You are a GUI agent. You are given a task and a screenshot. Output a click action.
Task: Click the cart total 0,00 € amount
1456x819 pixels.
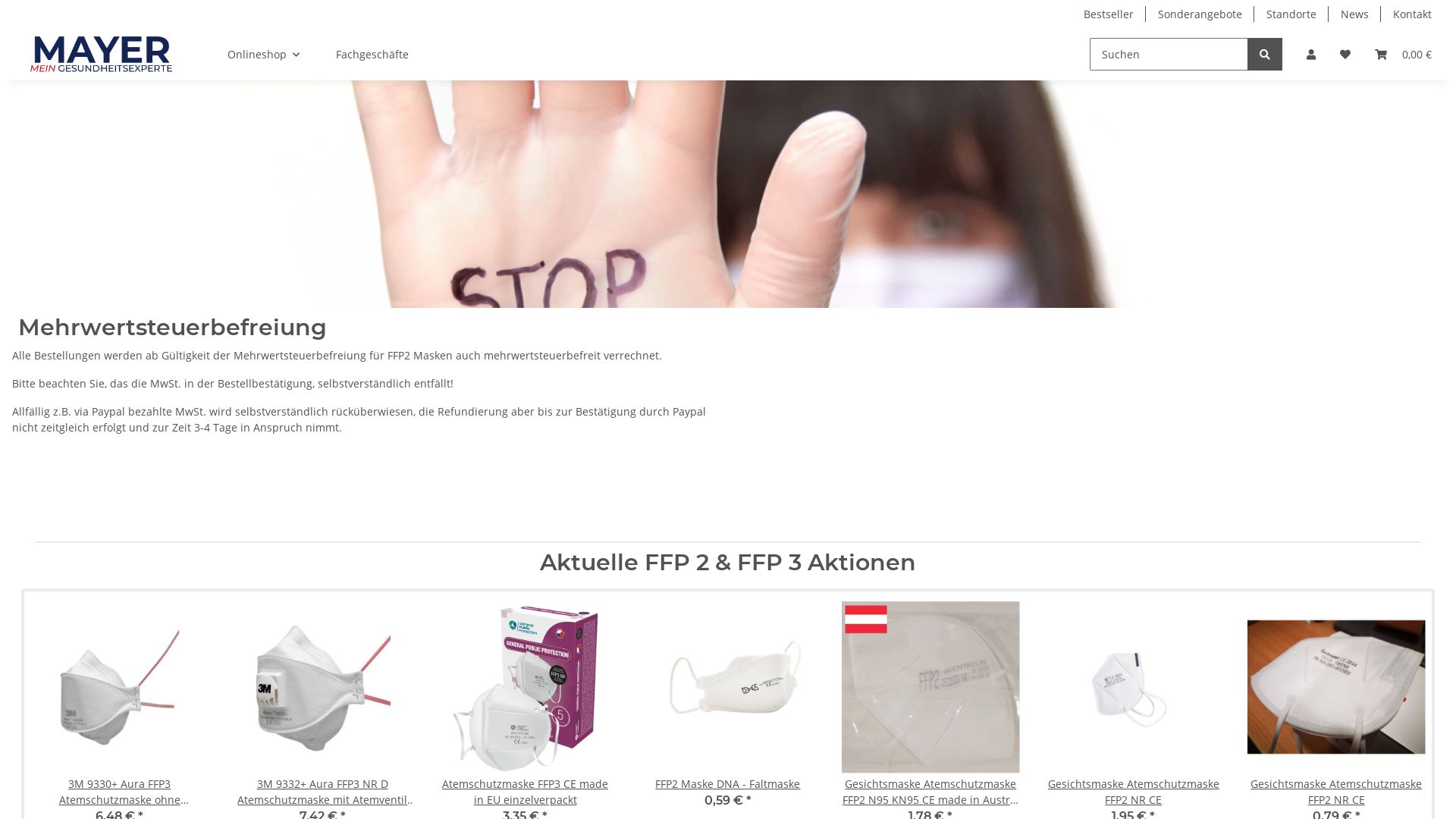click(1417, 55)
